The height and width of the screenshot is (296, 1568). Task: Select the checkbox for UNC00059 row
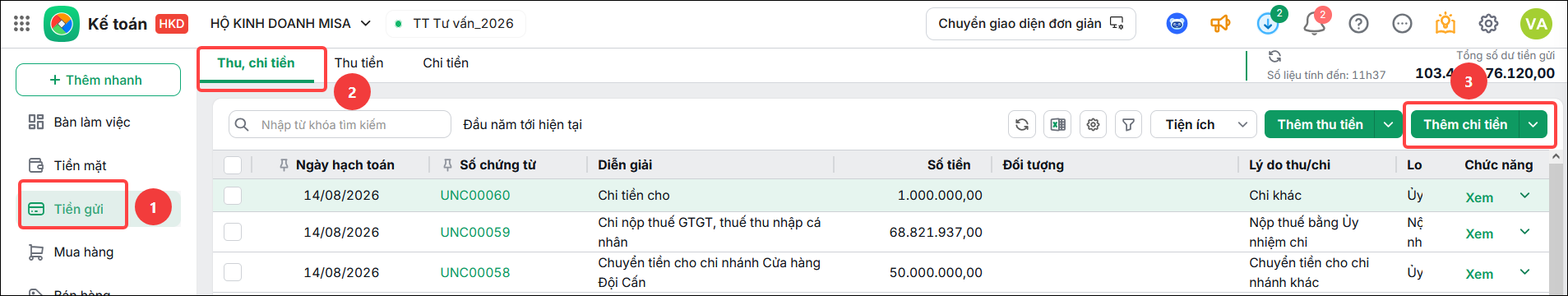[x=233, y=232]
